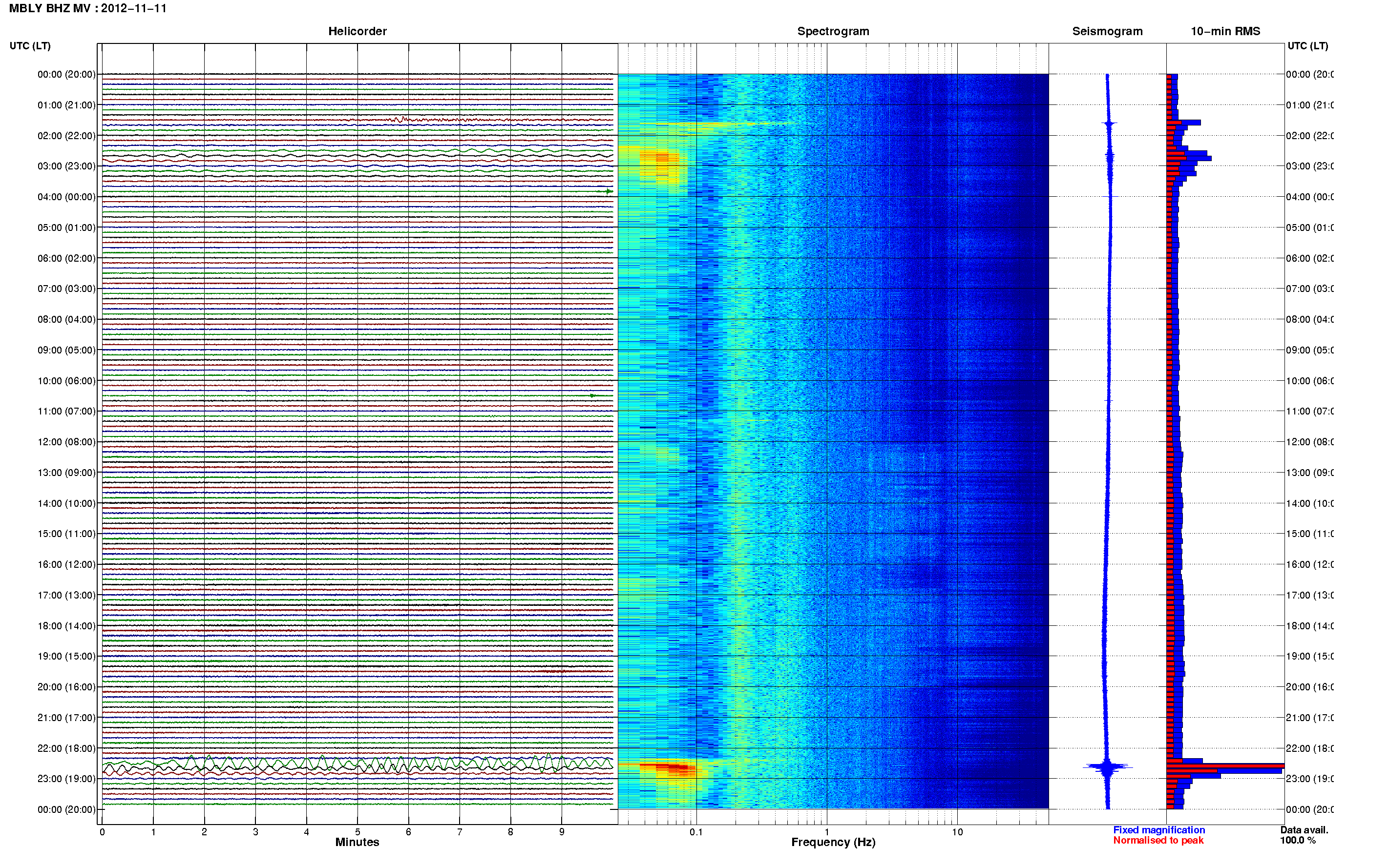Screen dimensions: 1389x868
Task: Click tick label 5 on the Minutes axis
Action: click(358, 832)
